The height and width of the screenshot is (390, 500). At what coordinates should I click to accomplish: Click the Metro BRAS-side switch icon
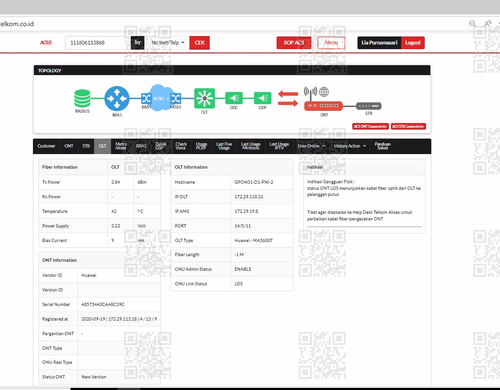click(x=146, y=98)
